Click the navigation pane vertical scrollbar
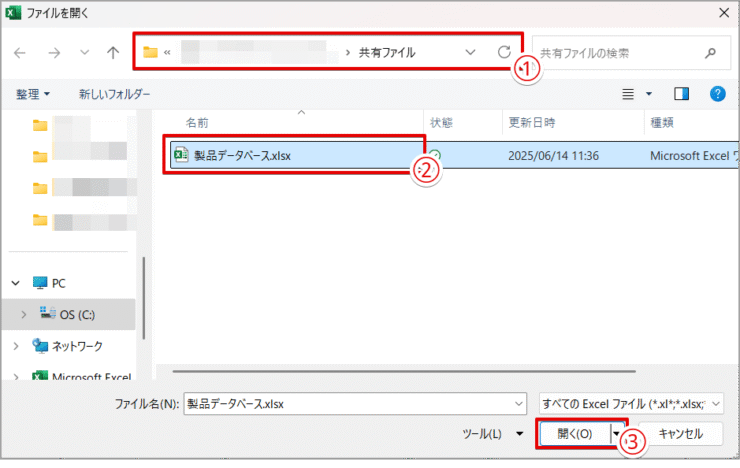Screen dimensions: 740x468 tap(143, 298)
